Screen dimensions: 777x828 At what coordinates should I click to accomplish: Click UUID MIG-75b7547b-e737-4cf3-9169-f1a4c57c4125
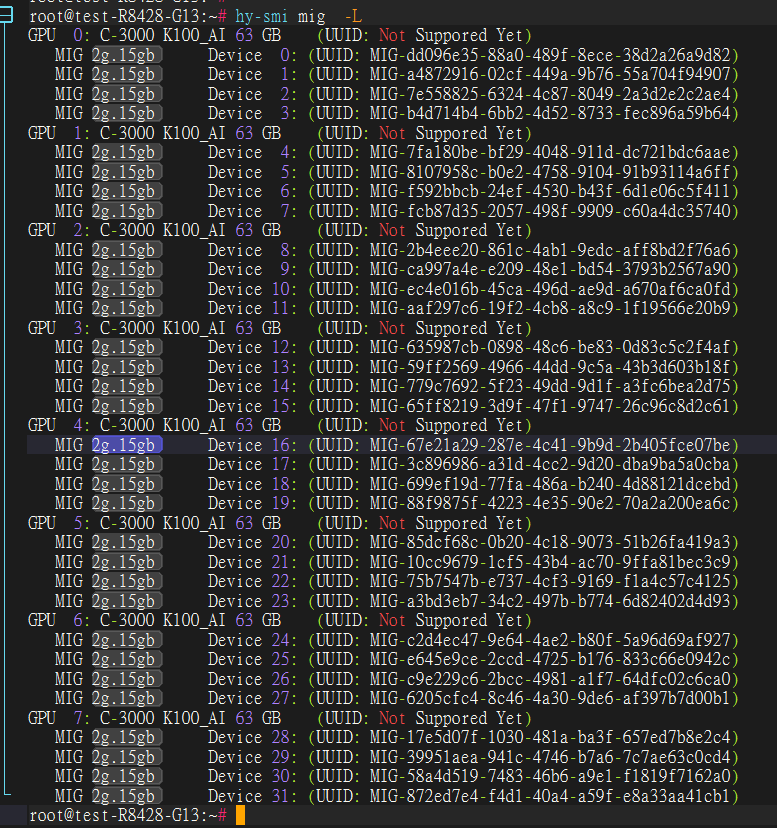pyautogui.click(x=550, y=582)
